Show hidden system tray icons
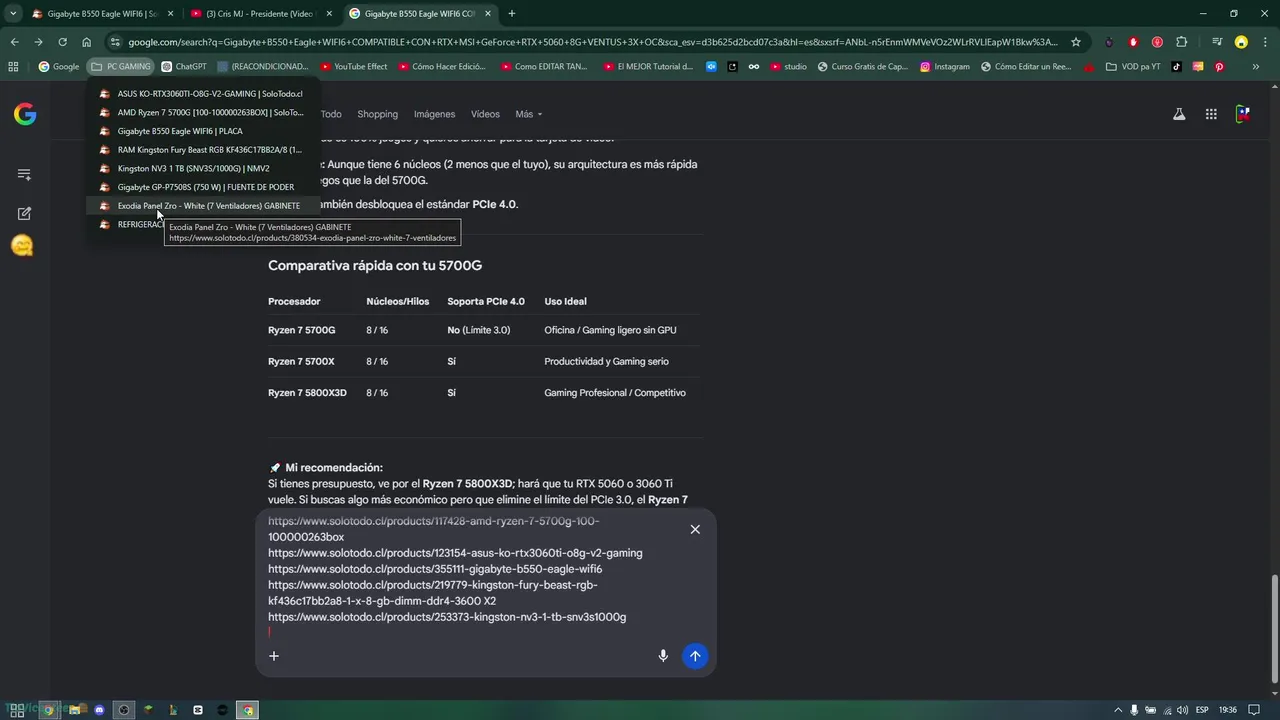 [x=1118, y=710]
